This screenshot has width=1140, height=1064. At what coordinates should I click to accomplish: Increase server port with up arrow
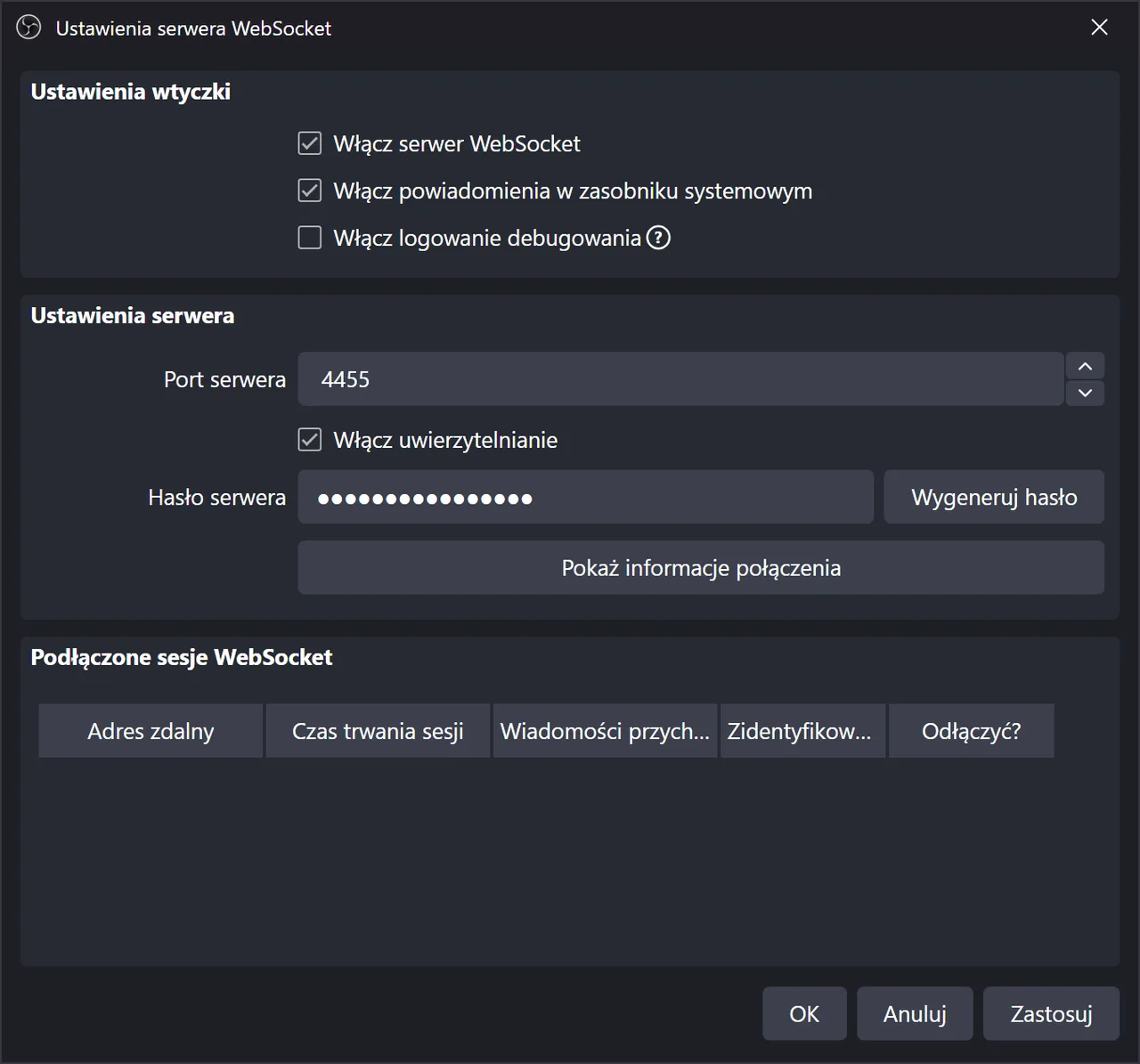(x=1085, y=366)
